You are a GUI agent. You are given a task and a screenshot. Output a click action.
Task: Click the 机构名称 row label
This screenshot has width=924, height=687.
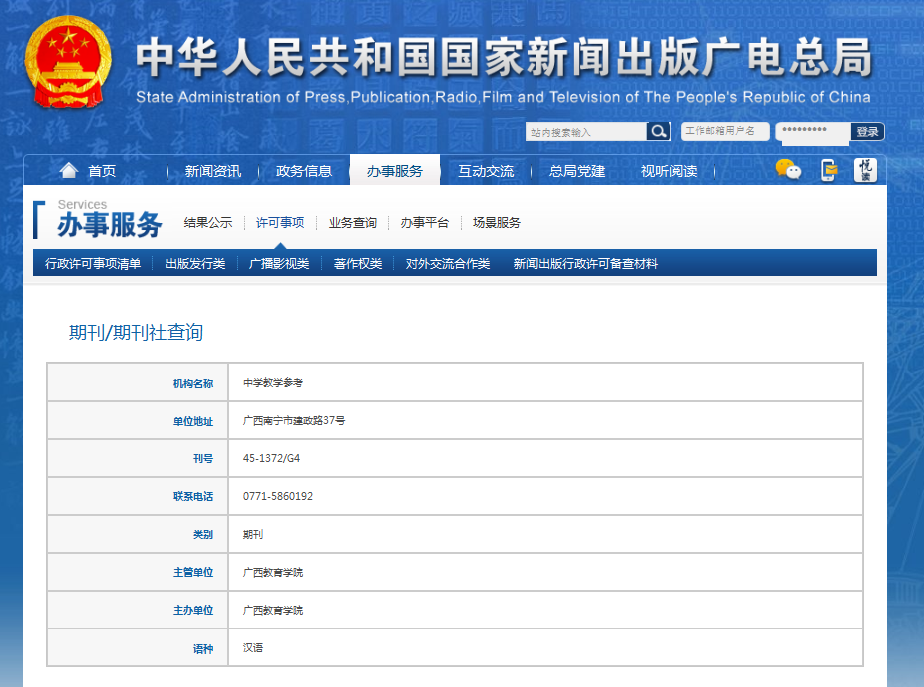pyautogui.click(x=193, y=384)
